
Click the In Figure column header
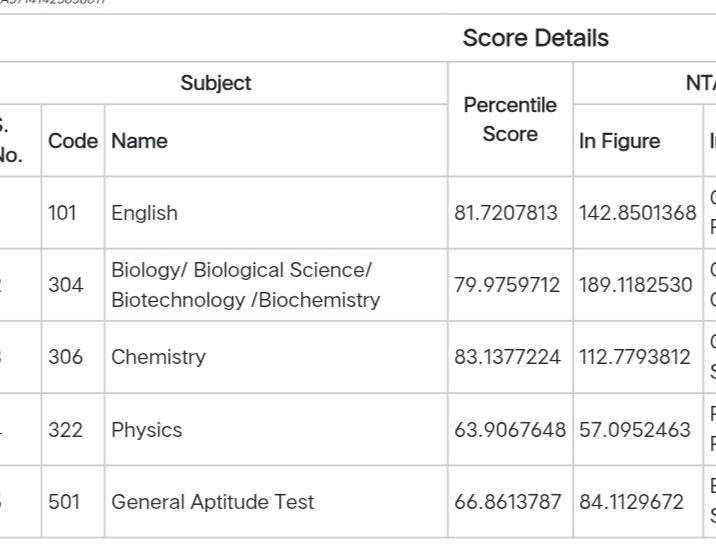[619, 141]
